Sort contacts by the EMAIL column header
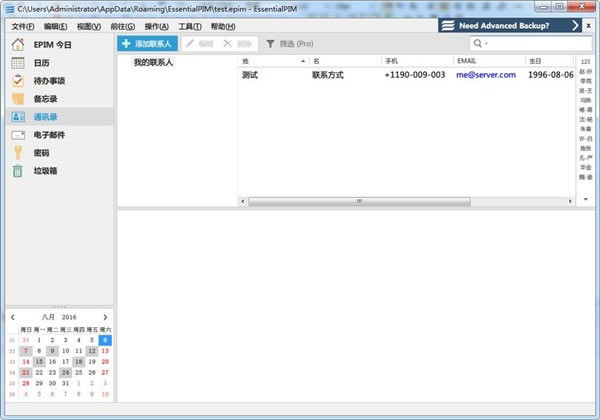Image resolution: width=600 pixels, height=420 pixels. pyautogui.click(x=487, y=61)
